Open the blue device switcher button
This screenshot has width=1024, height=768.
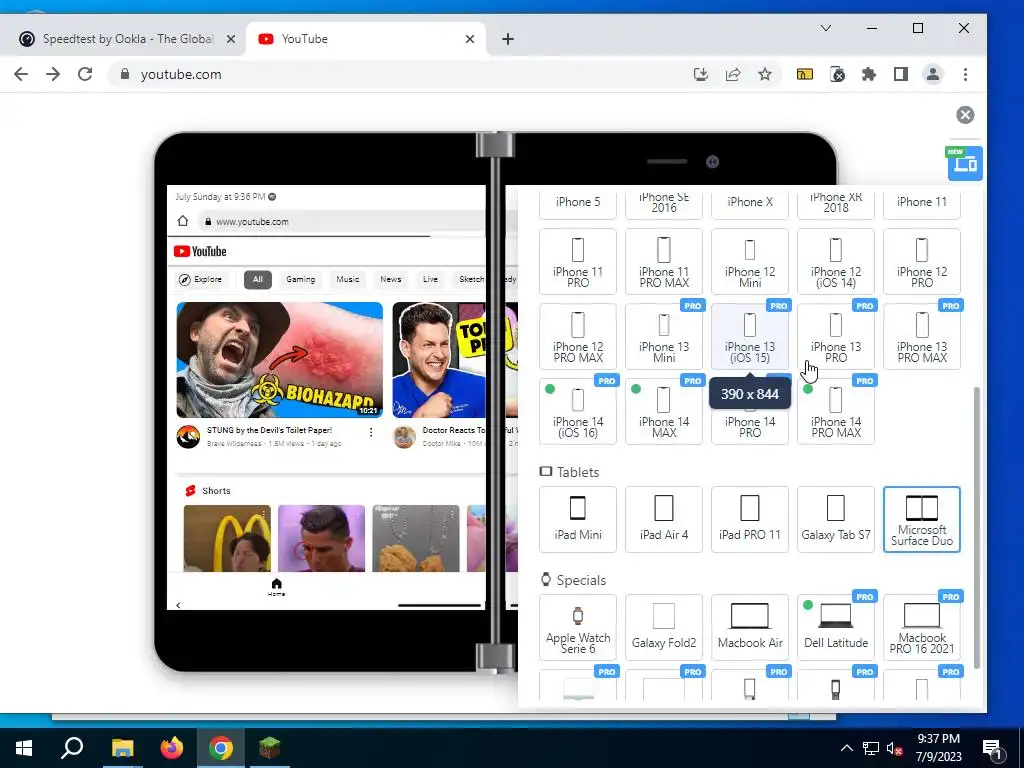(x=965, y=163)
